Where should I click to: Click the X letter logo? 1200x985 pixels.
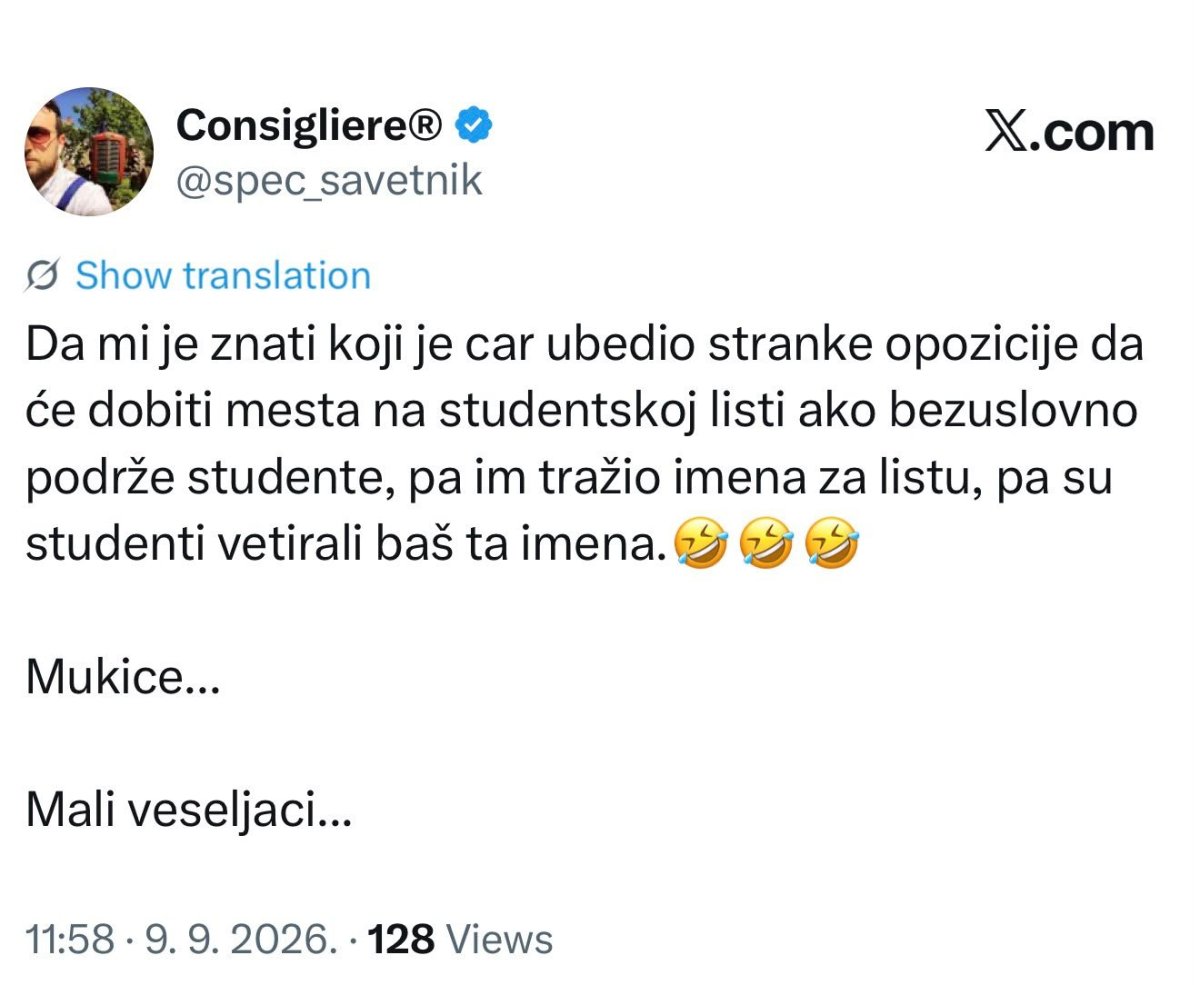point(1008,132)
